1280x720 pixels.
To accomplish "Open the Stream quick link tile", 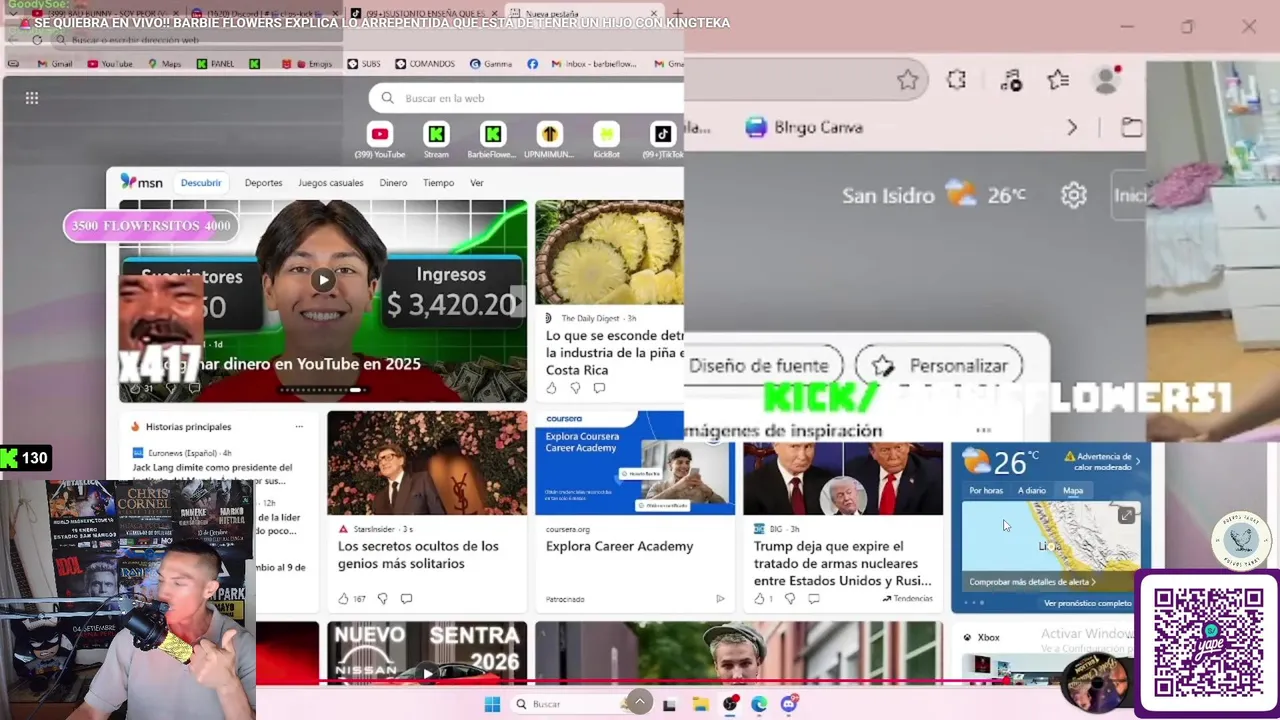I will pos(436,134).
